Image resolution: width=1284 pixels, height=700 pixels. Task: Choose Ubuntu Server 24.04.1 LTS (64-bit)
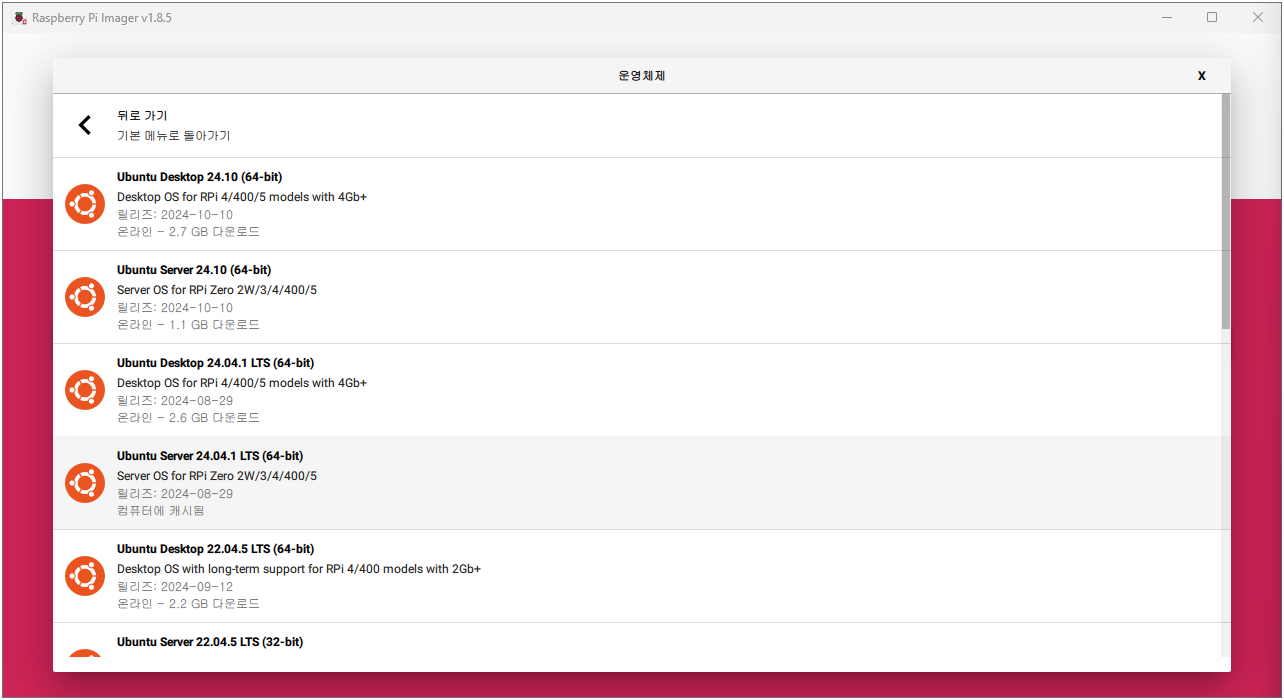pos(637,483)
